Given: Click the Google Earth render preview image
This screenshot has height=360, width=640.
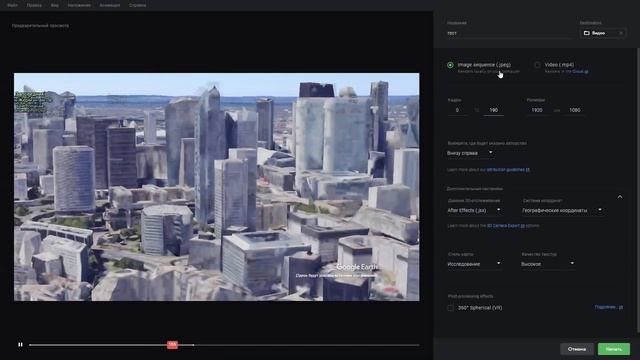Looking at the screenshot, I should (217, 187).
